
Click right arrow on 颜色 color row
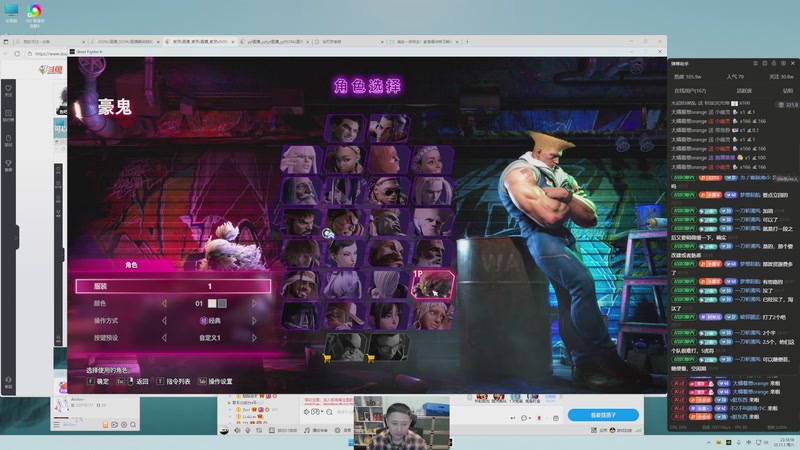(x=254, y=304)
